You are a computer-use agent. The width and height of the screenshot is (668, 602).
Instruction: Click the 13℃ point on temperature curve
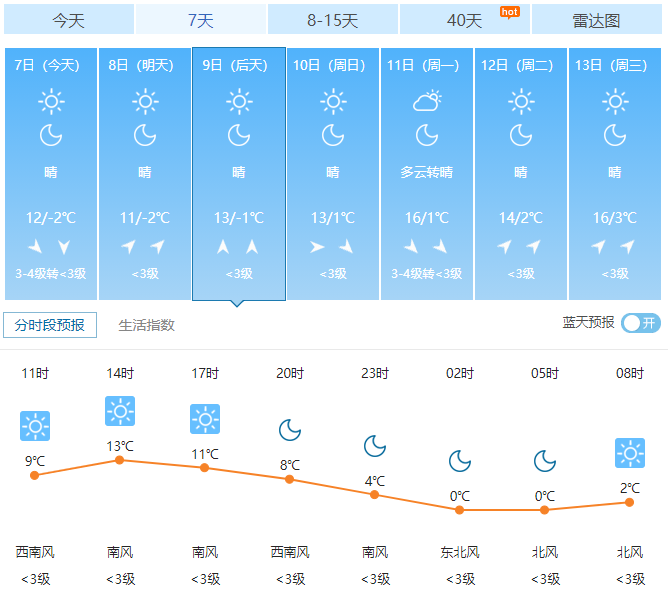[x=120, y=460]
